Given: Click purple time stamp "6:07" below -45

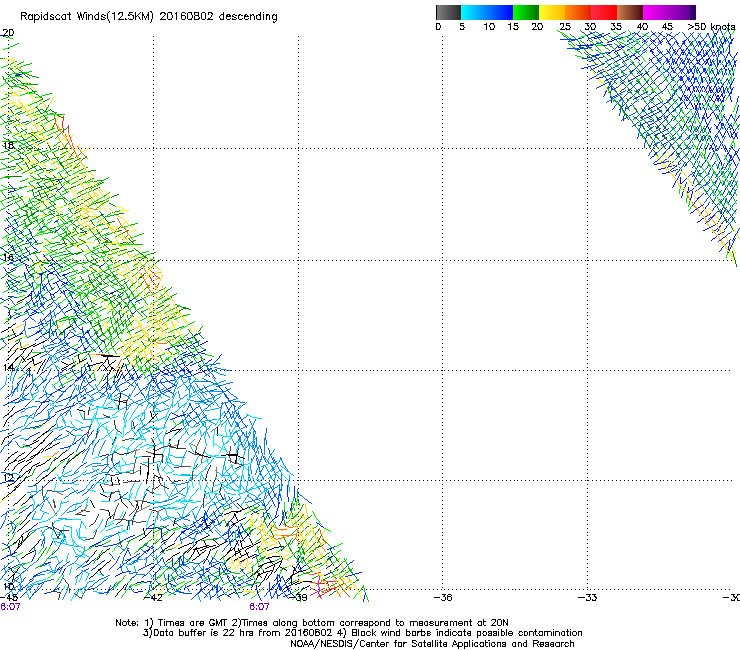Looking at the screenshot, I should coord(10,607).
